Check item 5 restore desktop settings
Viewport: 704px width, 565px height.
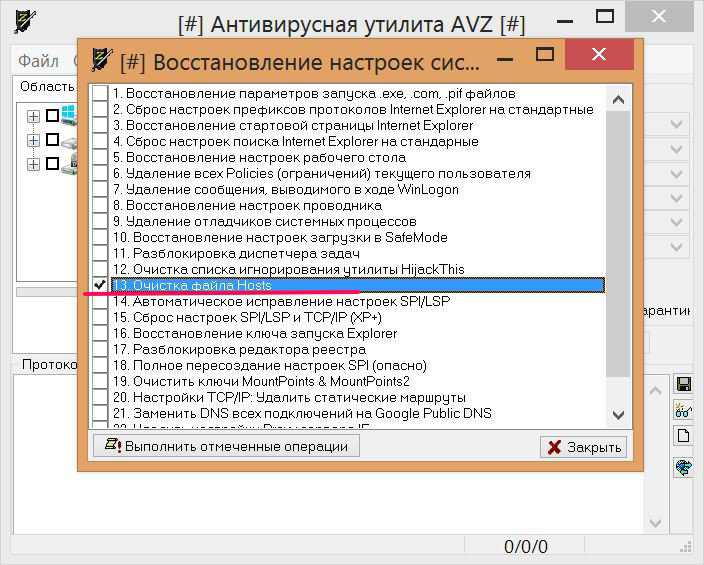coord(100,158)
